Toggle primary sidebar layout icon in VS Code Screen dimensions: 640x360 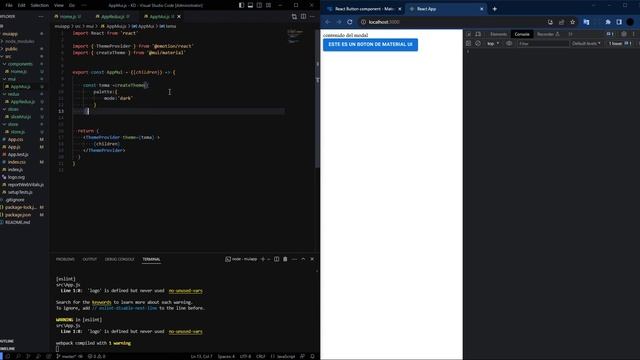click(241, 5)
